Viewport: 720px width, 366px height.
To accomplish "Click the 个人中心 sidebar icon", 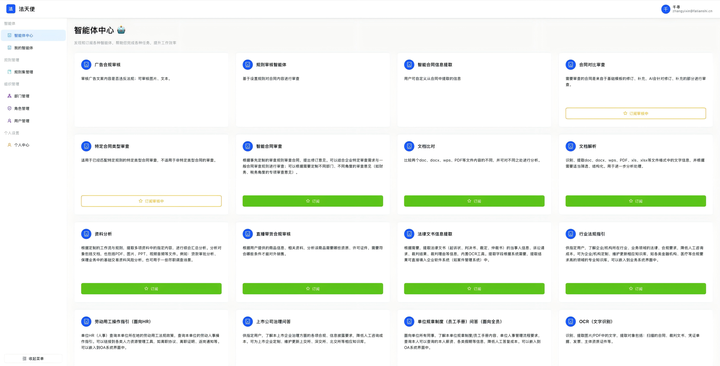I will click(9, 145).
